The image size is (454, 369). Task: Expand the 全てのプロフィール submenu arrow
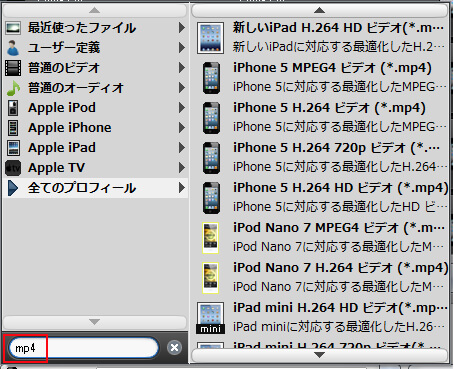point(181,188)
